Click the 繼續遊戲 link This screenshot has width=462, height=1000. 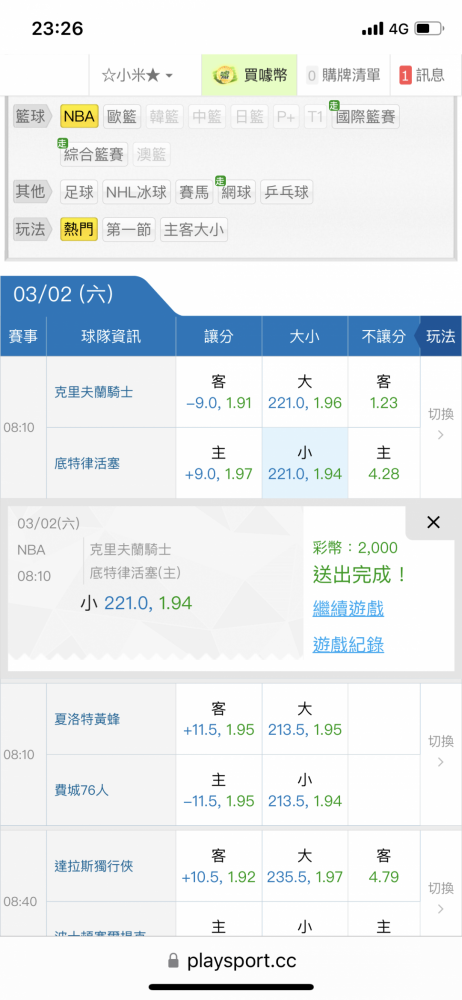point(348,608)
